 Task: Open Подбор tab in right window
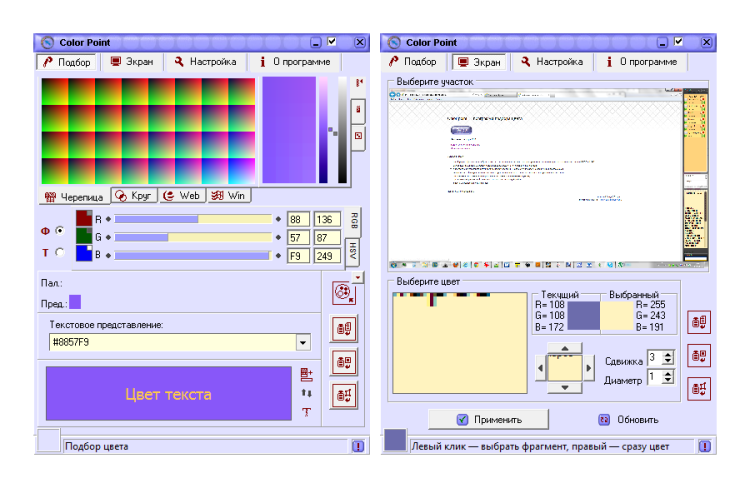tap(413, 62)
